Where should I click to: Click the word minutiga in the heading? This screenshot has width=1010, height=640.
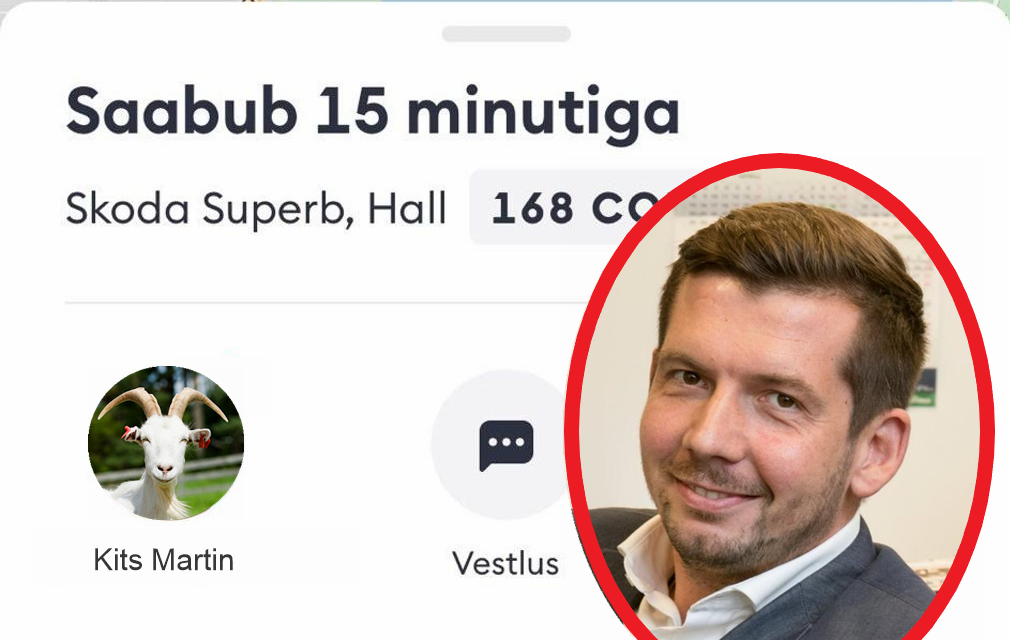tap(544, 115)
